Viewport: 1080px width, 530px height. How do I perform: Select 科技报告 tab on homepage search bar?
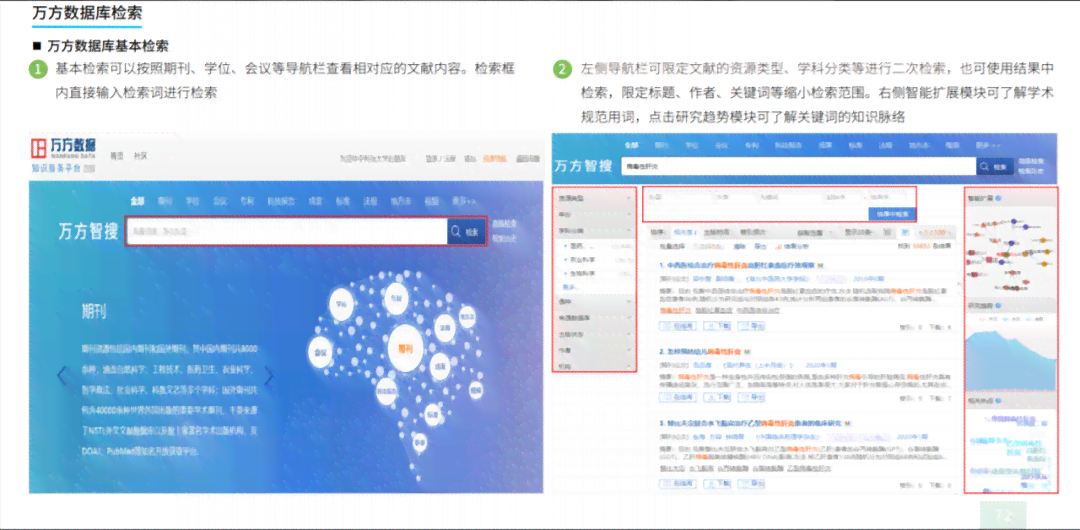click(281, 201)
